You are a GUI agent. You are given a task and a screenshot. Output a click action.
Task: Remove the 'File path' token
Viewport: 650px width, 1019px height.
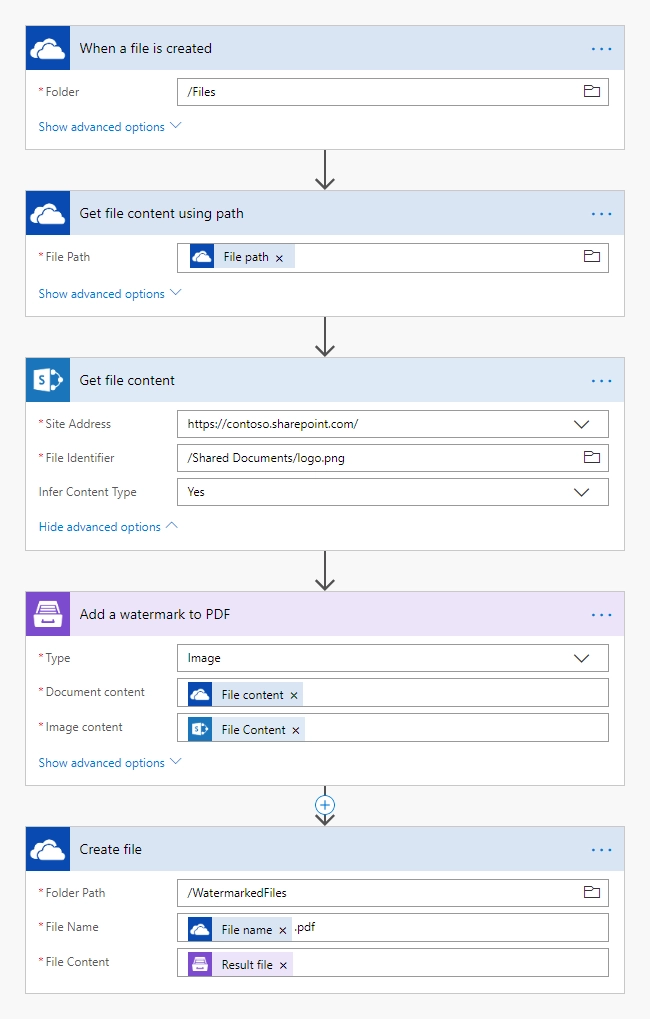[x=280, y=258]
